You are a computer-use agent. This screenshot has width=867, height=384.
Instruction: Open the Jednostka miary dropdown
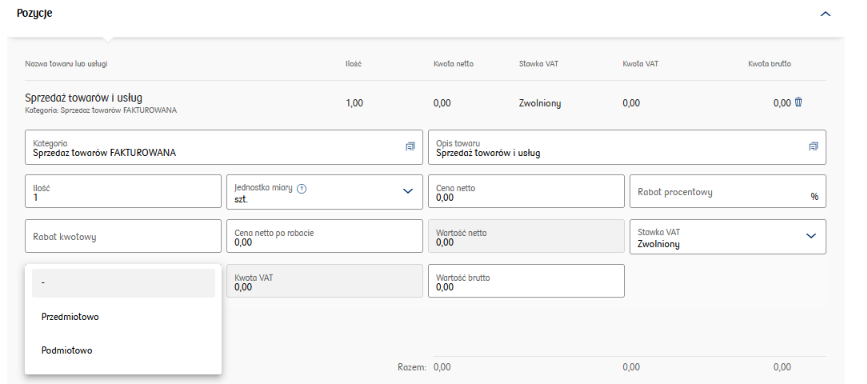[x=408, y=191]
